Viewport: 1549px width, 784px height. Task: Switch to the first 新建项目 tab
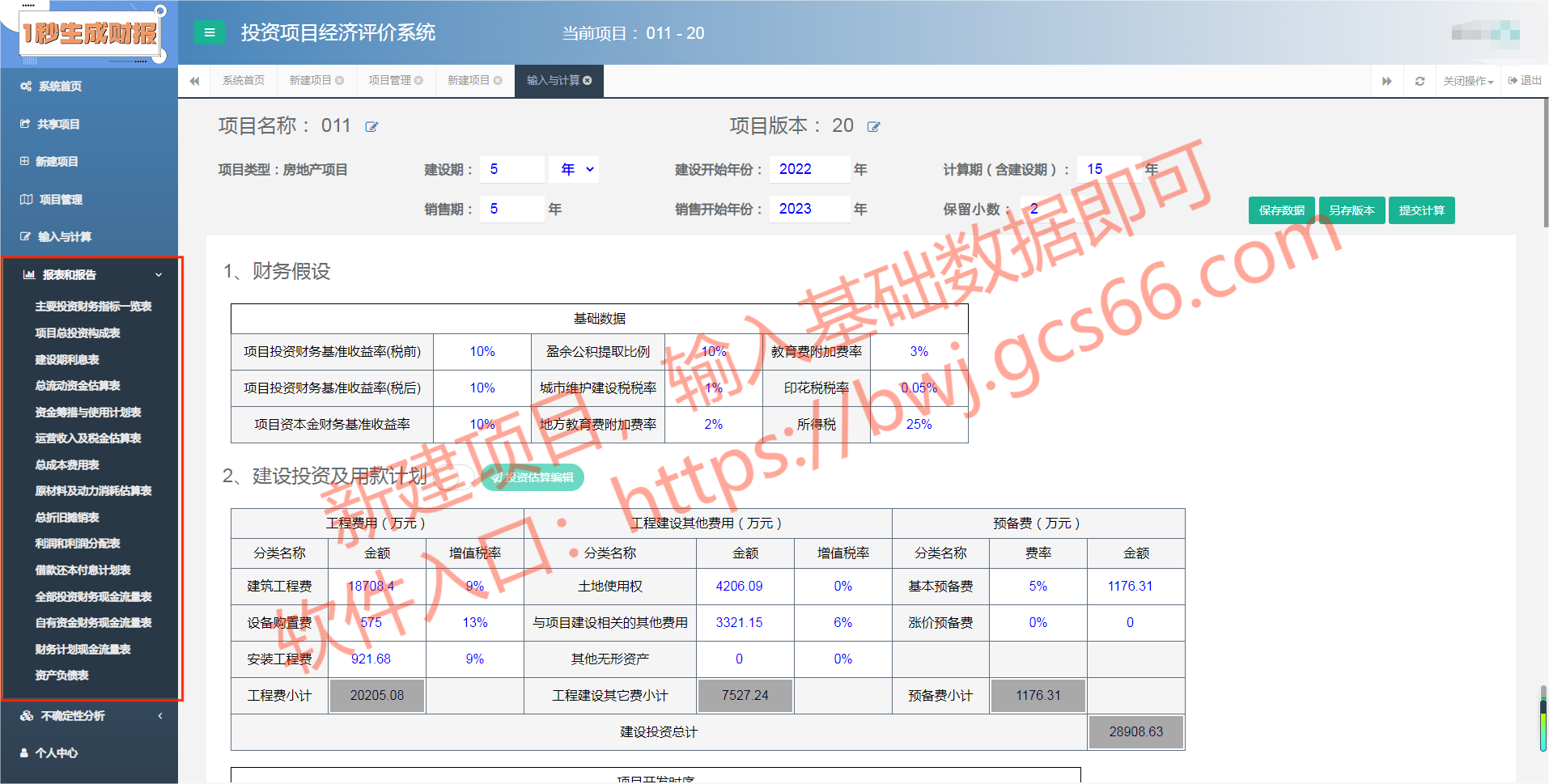311,80
